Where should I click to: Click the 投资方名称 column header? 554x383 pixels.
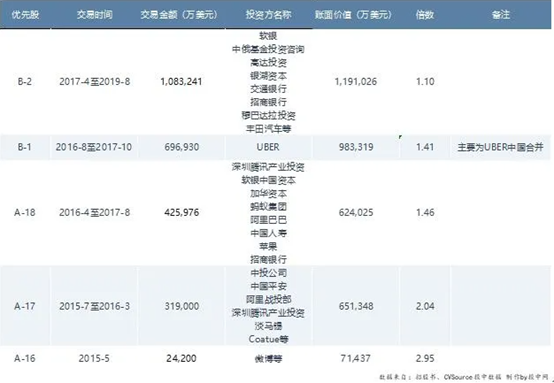coord(268,15)
